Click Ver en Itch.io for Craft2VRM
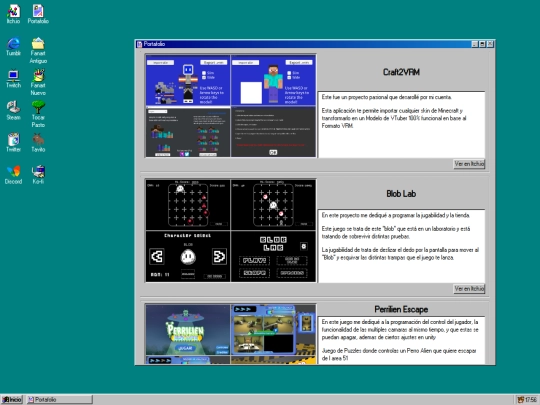540x405 pixels. point(469,164)
